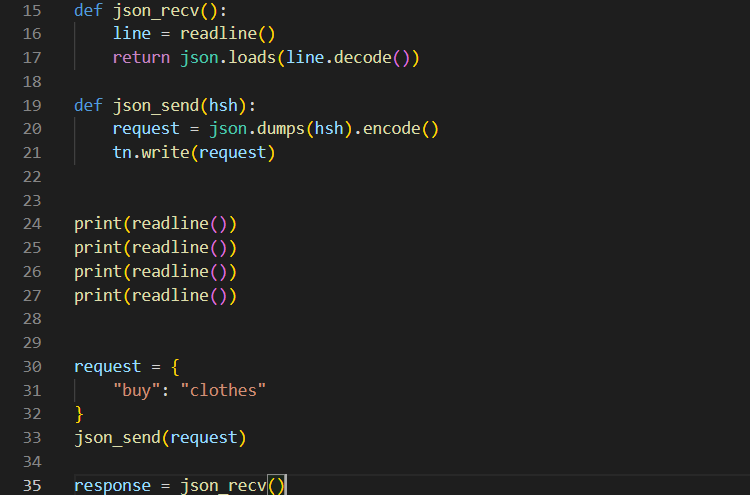The width and height of the screenshot is (750, 495).
Task: Click line number 27 in the gutter
Action: [x=32, y=296]
